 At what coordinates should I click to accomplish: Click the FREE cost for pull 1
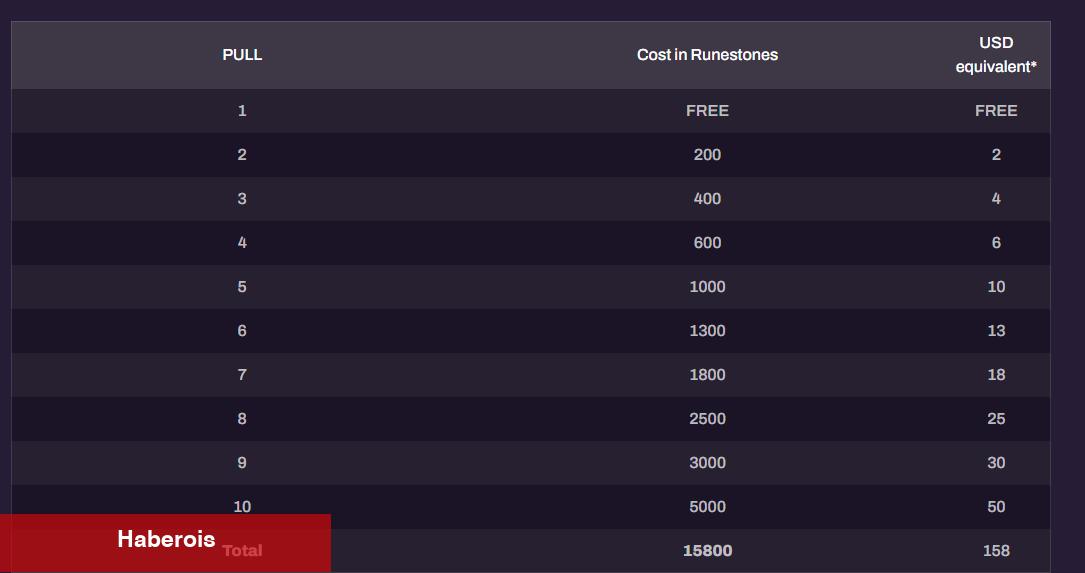coord(707,111)
